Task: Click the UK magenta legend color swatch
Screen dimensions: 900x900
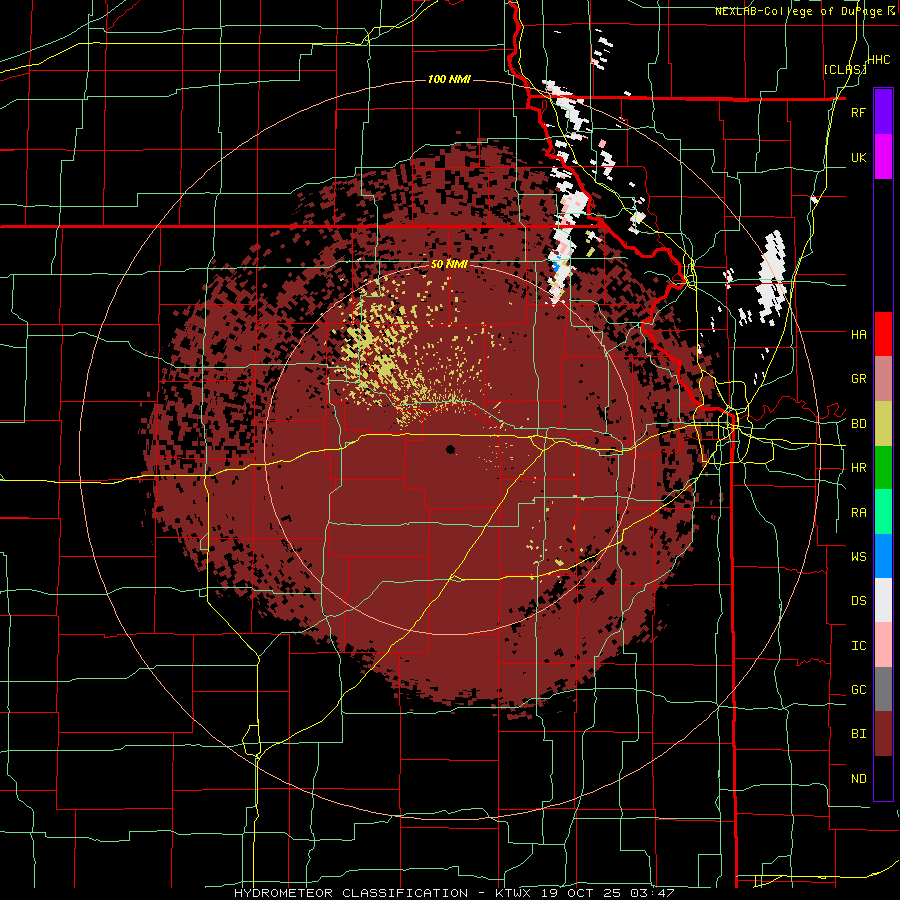Action: [x=883, y=157]
